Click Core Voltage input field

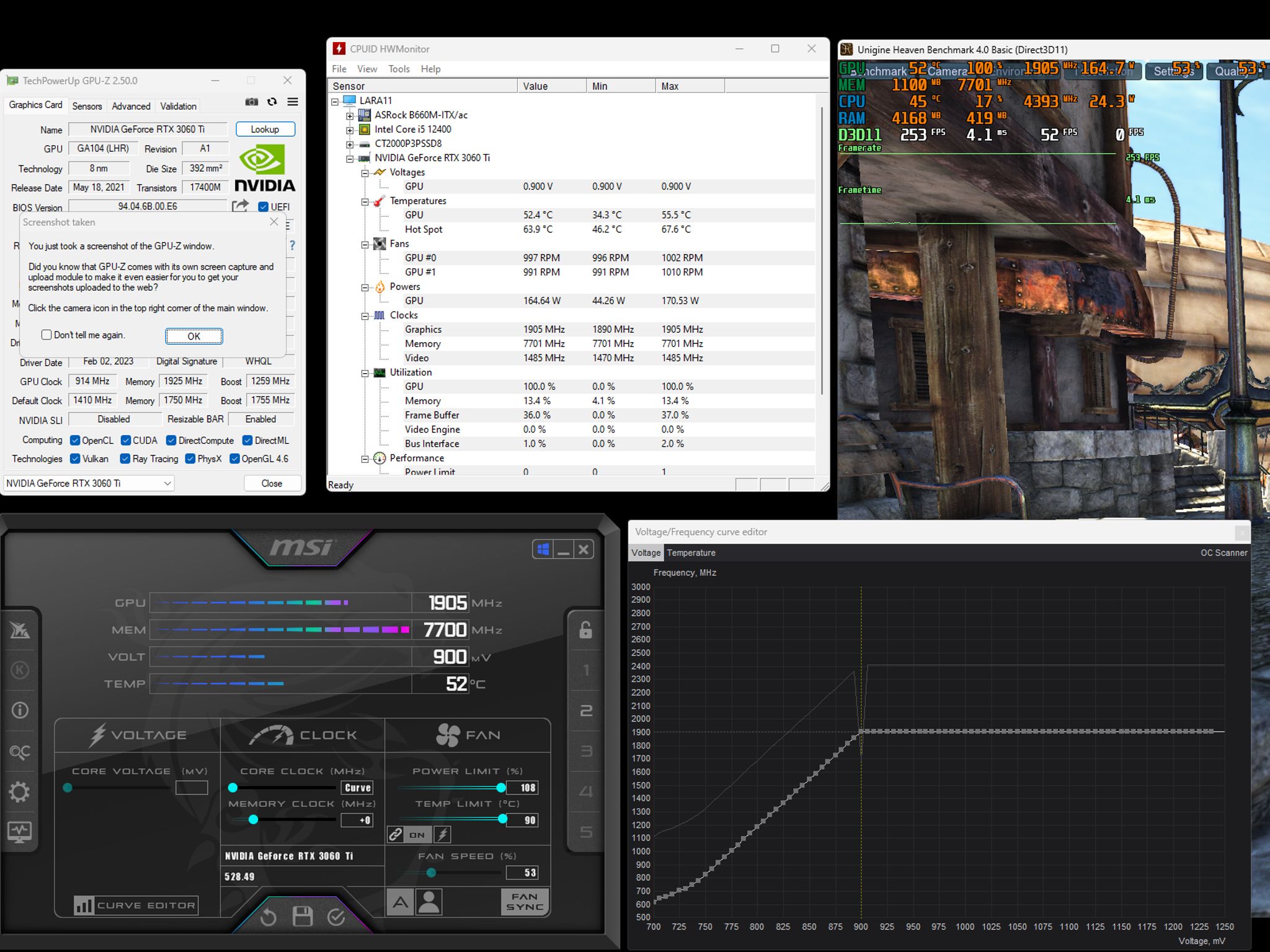pyautogui.click(x=192, y=788)
